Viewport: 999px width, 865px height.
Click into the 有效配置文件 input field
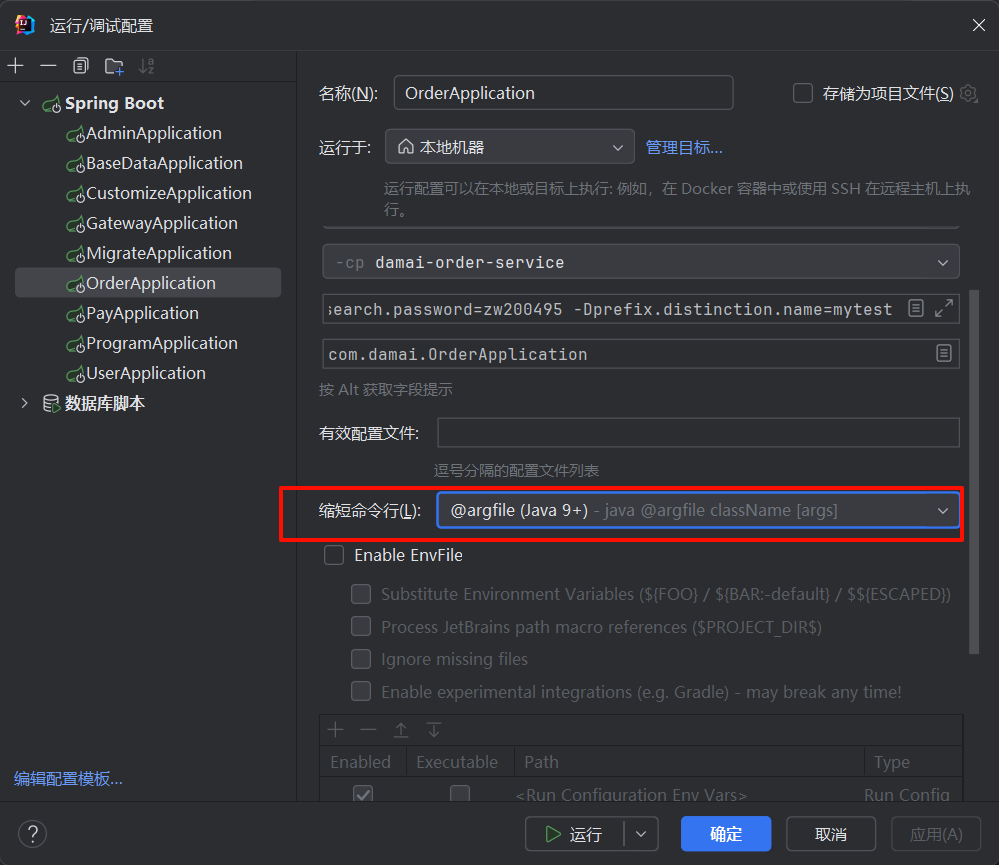[698, 433]
